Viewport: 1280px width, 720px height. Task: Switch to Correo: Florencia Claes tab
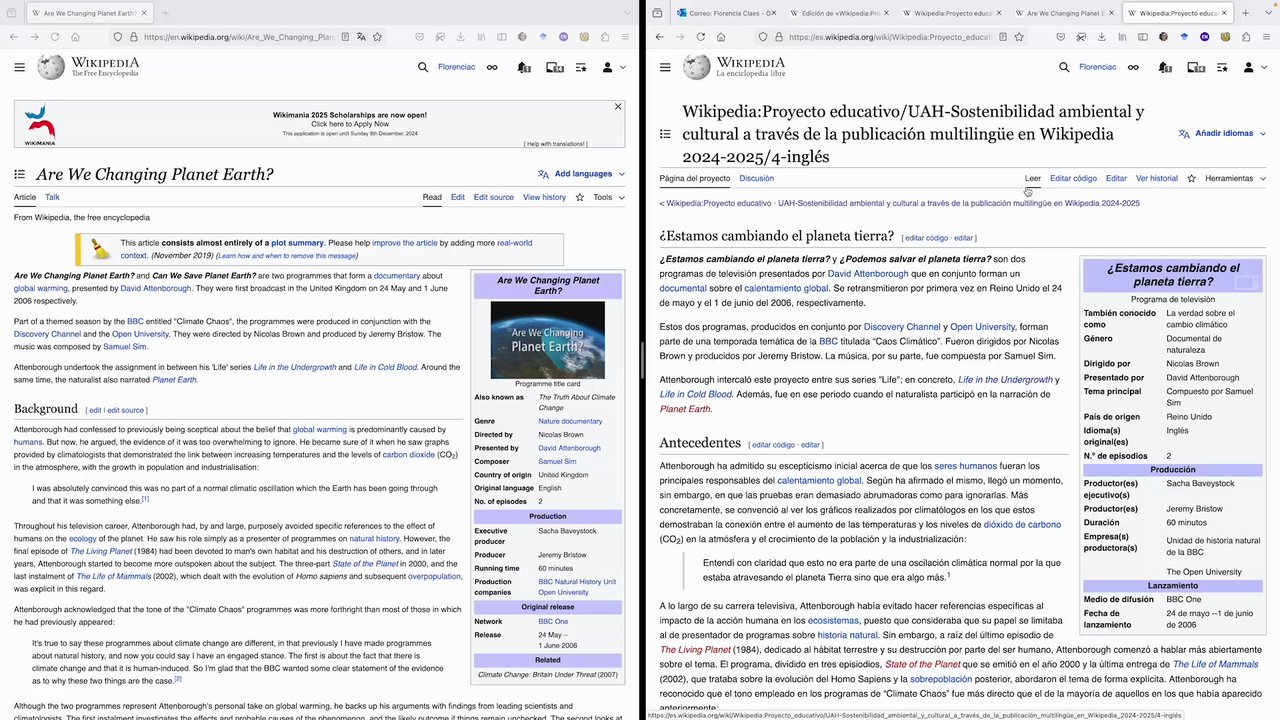click(727, 13)
